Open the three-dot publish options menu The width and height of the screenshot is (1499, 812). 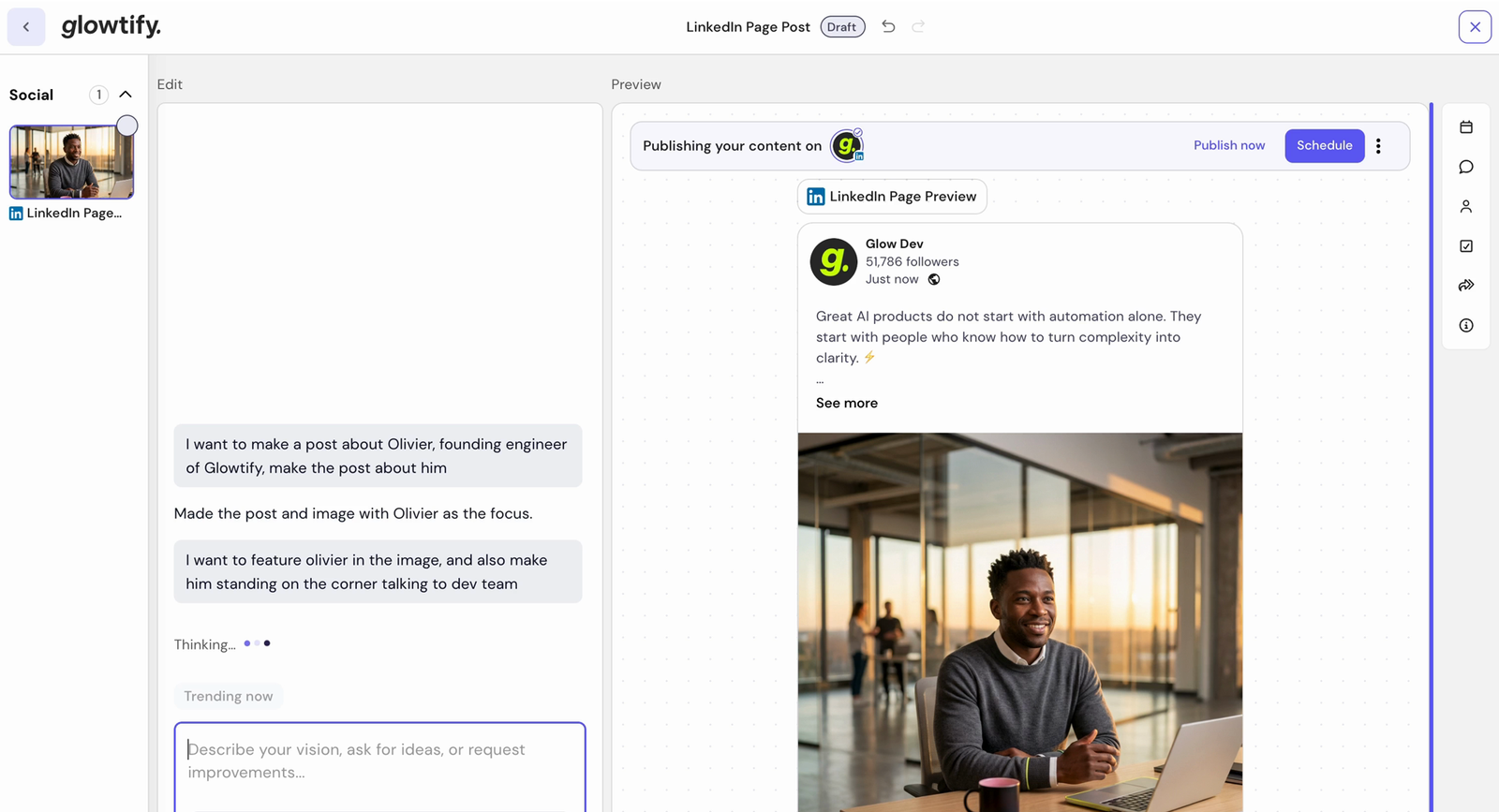pyautogui.click(x=1378, y=146)
